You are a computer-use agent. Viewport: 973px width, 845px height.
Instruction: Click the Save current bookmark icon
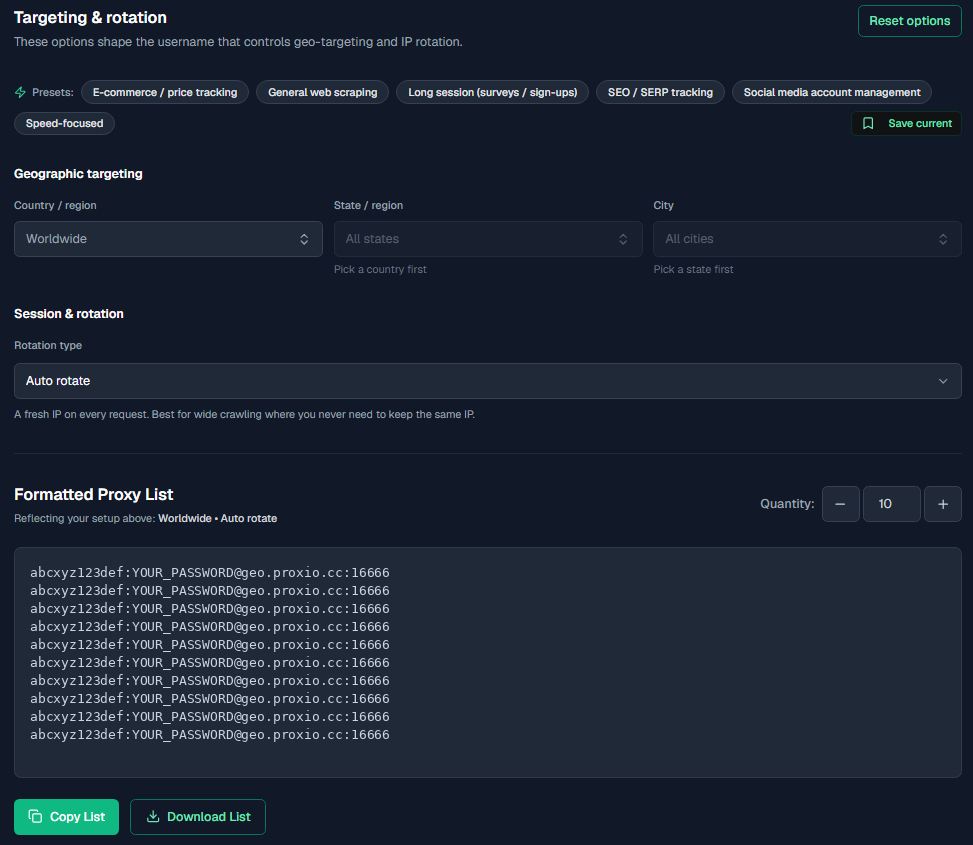(x=868, y=123)
